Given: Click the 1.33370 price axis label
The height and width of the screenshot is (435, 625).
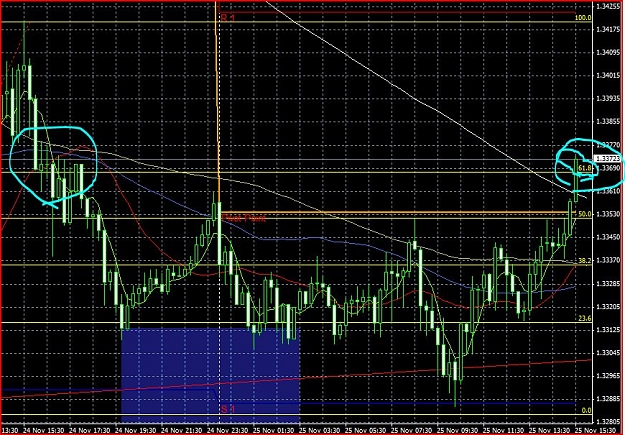Looking at the screenshot, I should (607, 260).
